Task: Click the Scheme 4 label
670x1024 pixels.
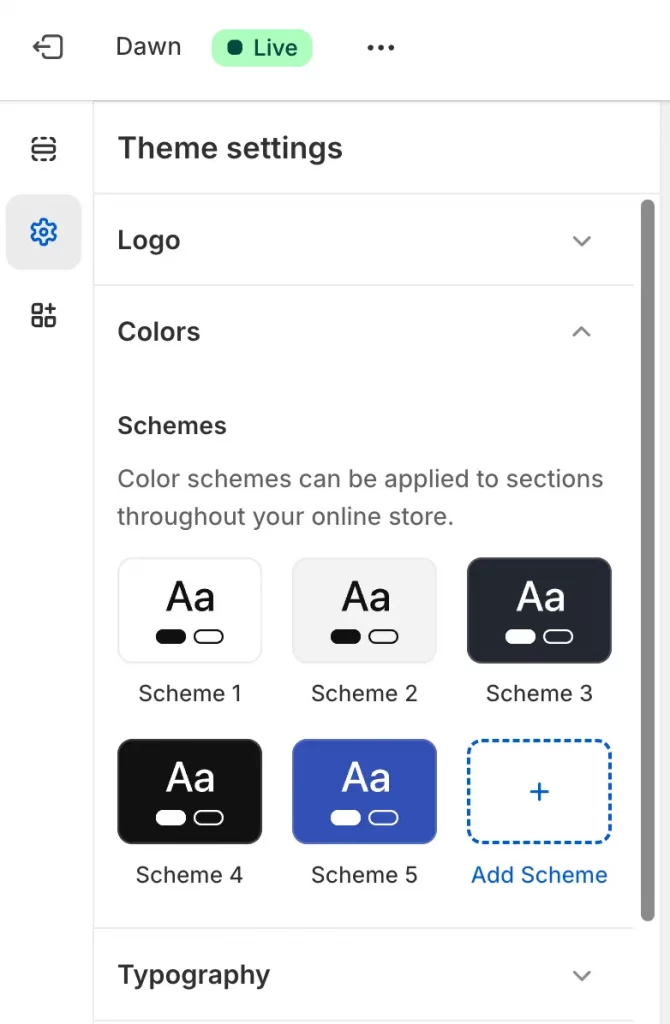Action: (189, 874)
